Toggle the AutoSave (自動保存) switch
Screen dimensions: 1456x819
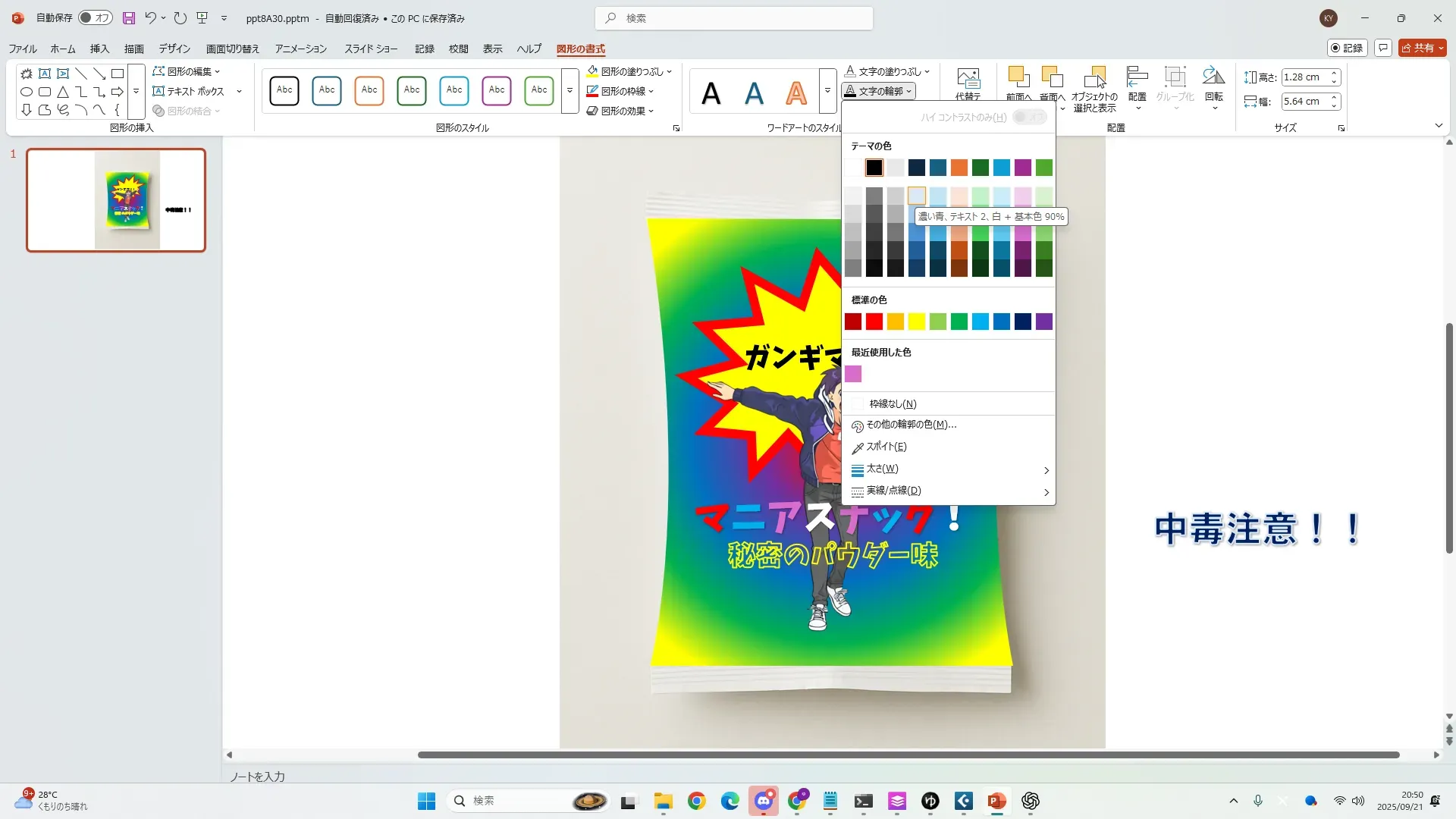pyautogui.click(x=96, y=18)
